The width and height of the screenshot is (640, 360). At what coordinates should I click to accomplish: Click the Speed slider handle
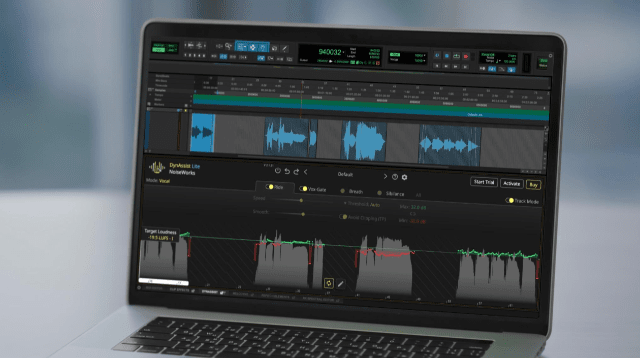[301, 200]
